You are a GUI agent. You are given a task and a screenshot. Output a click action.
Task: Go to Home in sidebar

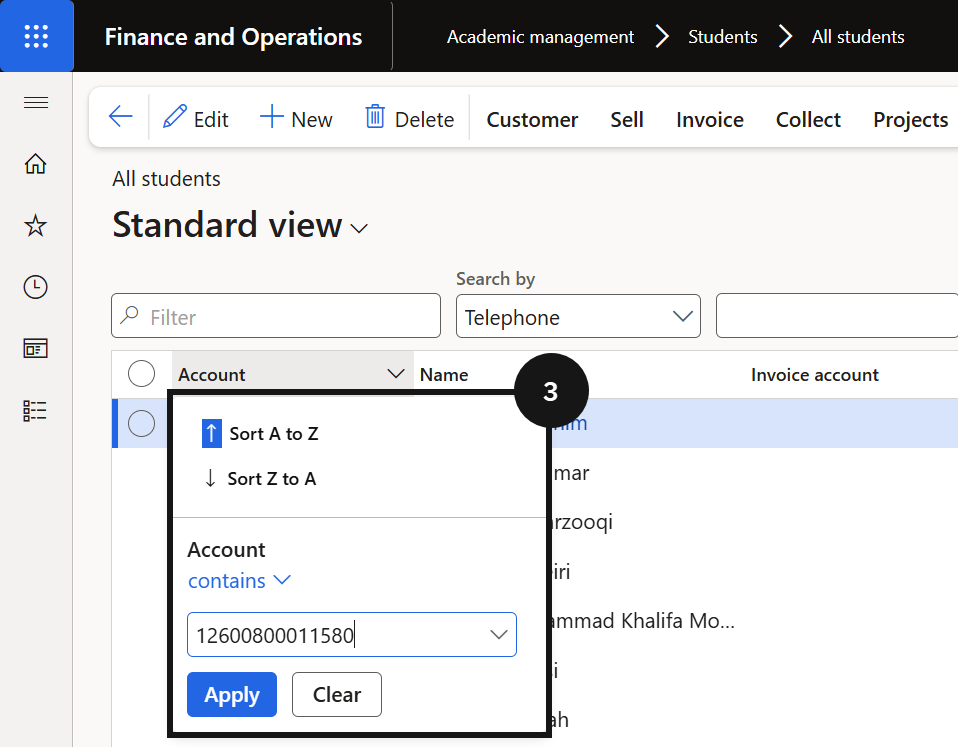click(x=35, y=164)
